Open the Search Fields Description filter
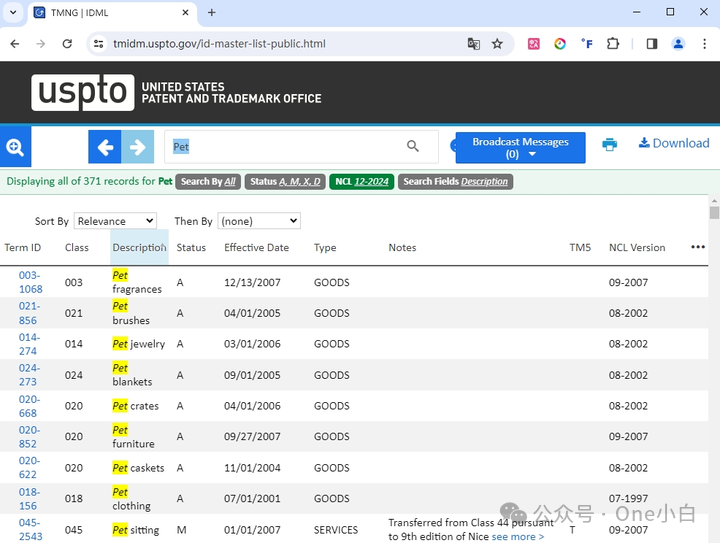This screenshot has height=543, width=720. (455, 182)
